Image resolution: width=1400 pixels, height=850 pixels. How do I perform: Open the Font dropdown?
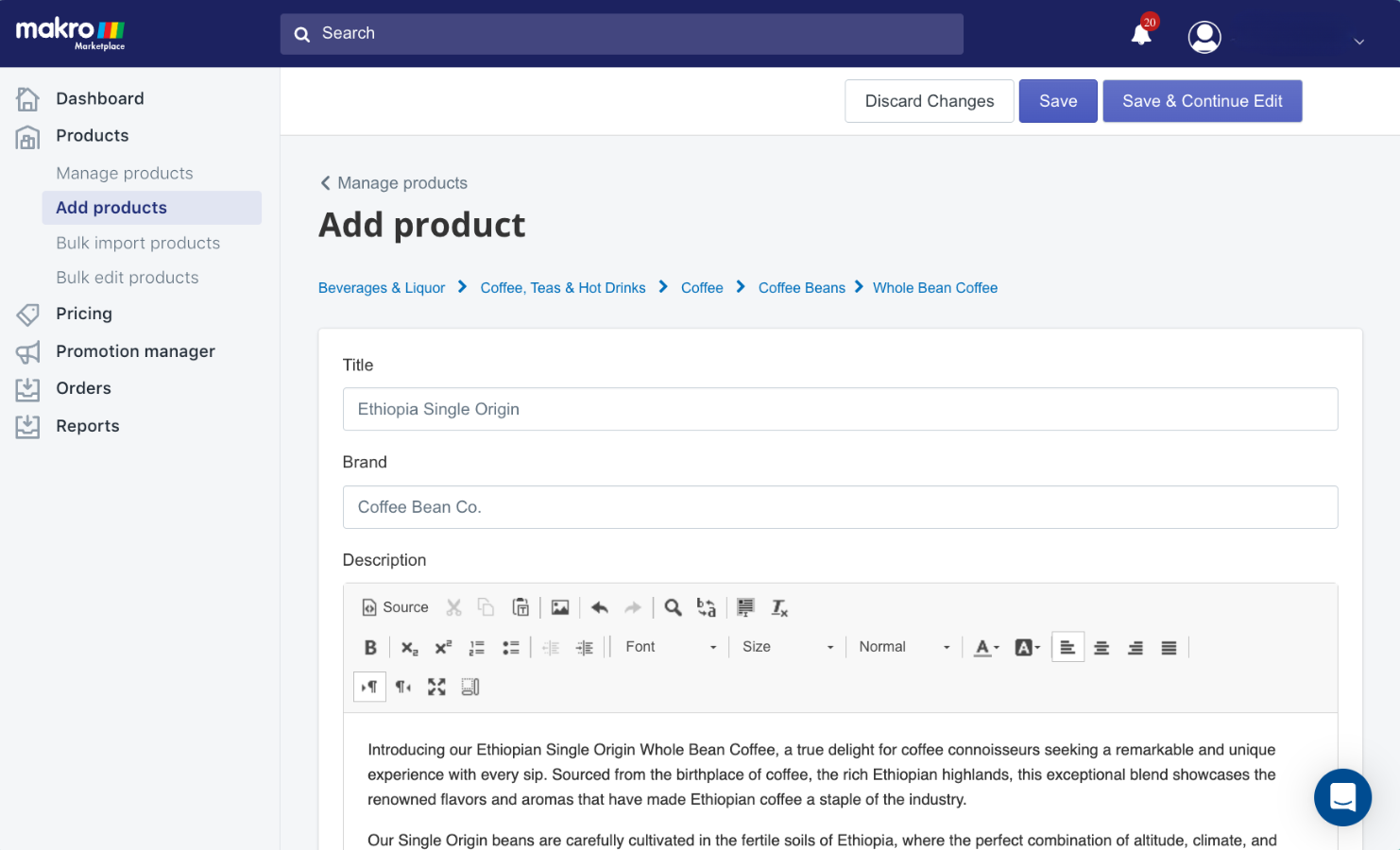click(671, 647)
